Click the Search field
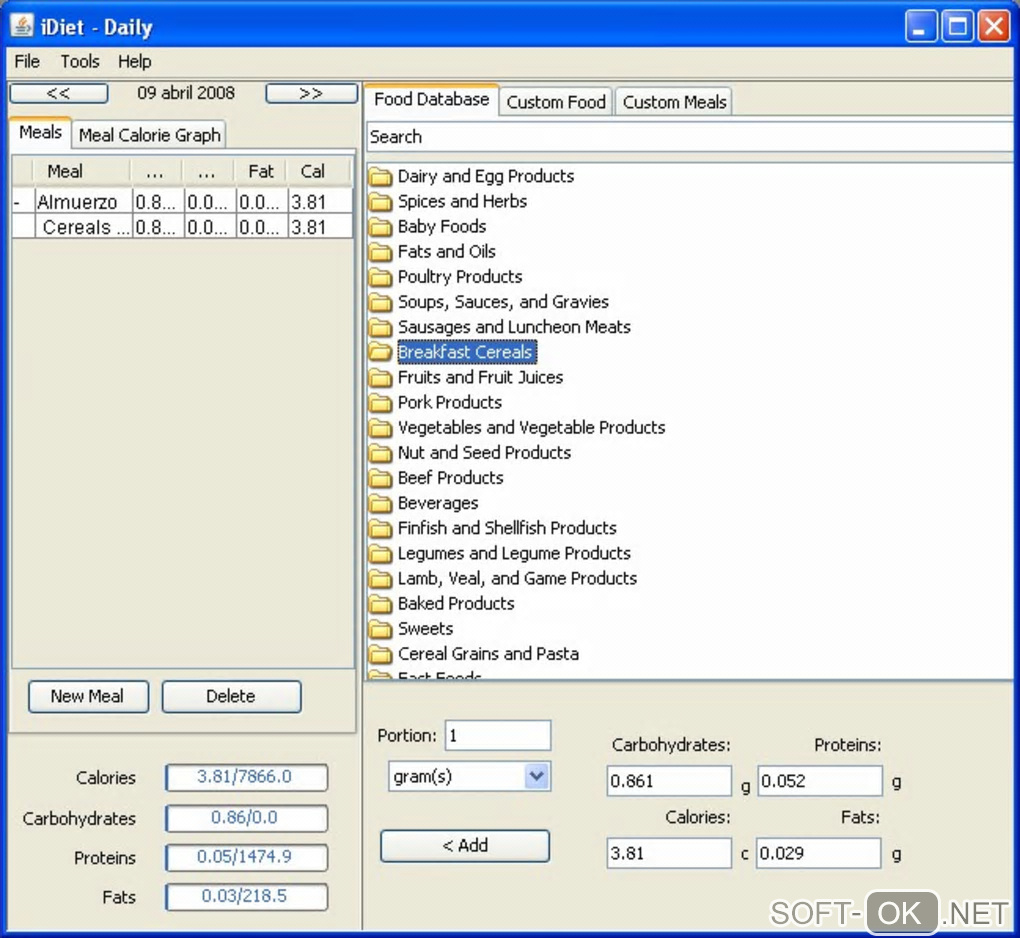 click(x=690, y=137)
